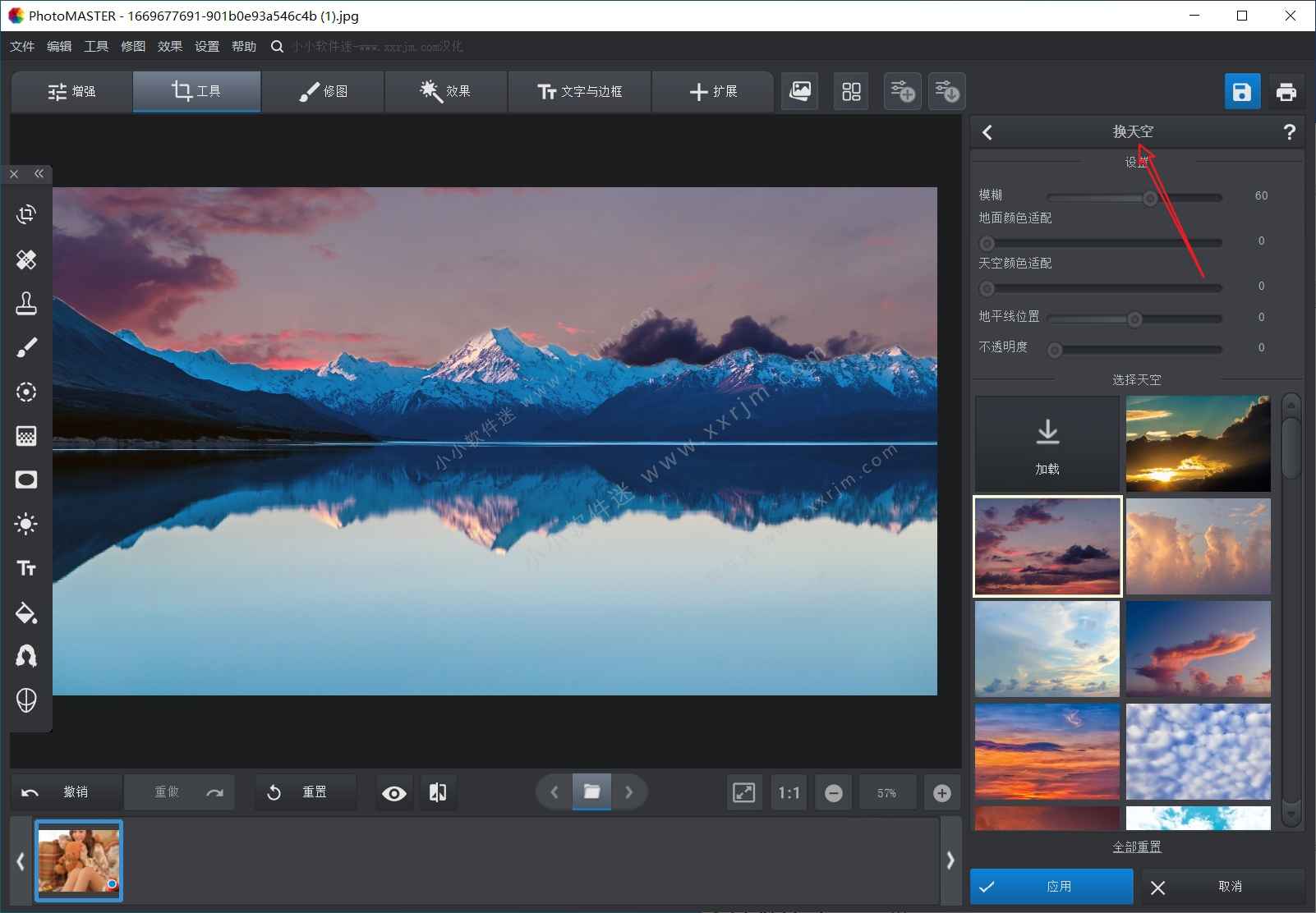This screenshot has width=1316, height=913.
Task: Click the add preset sliders icon
Action: coord(902,91)
